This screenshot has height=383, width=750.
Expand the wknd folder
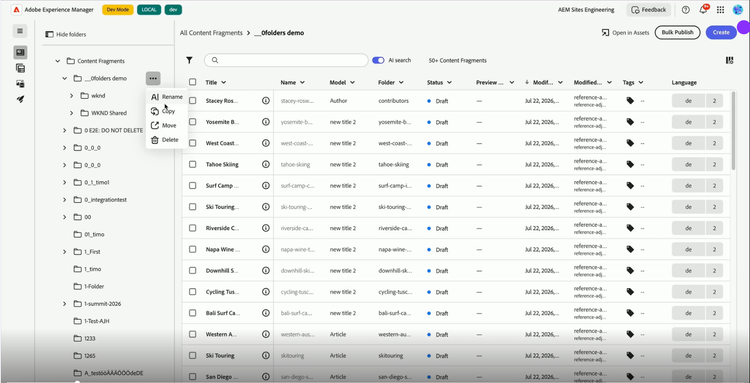click(71, 96)
